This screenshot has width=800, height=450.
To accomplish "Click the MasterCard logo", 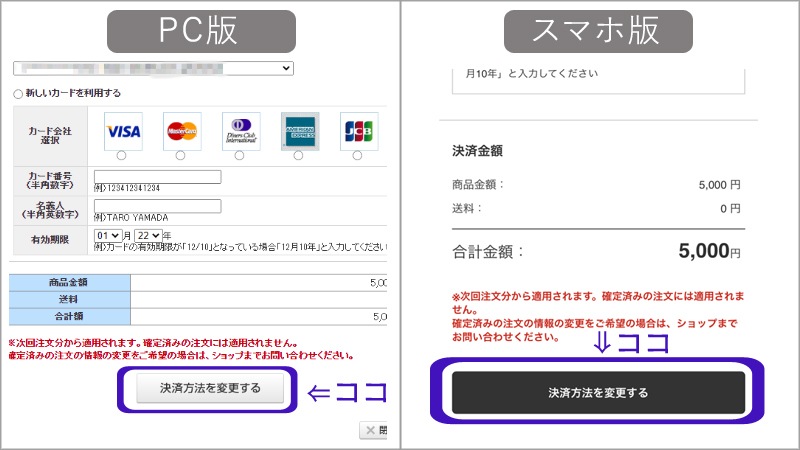I will pos(181,131).
